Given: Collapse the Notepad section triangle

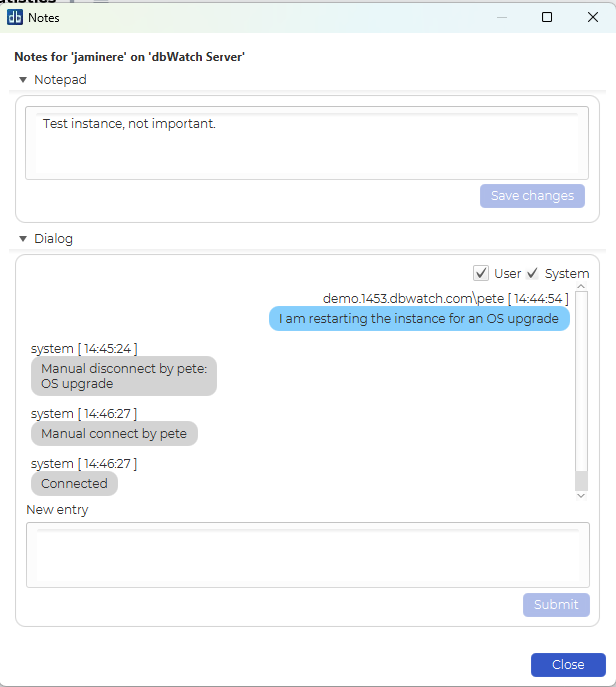Looking at the screenshot, I should point(23,79).
